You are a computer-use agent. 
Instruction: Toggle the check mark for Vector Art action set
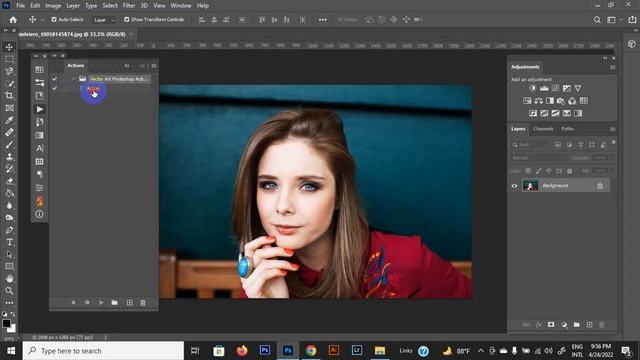pos(54,79)
